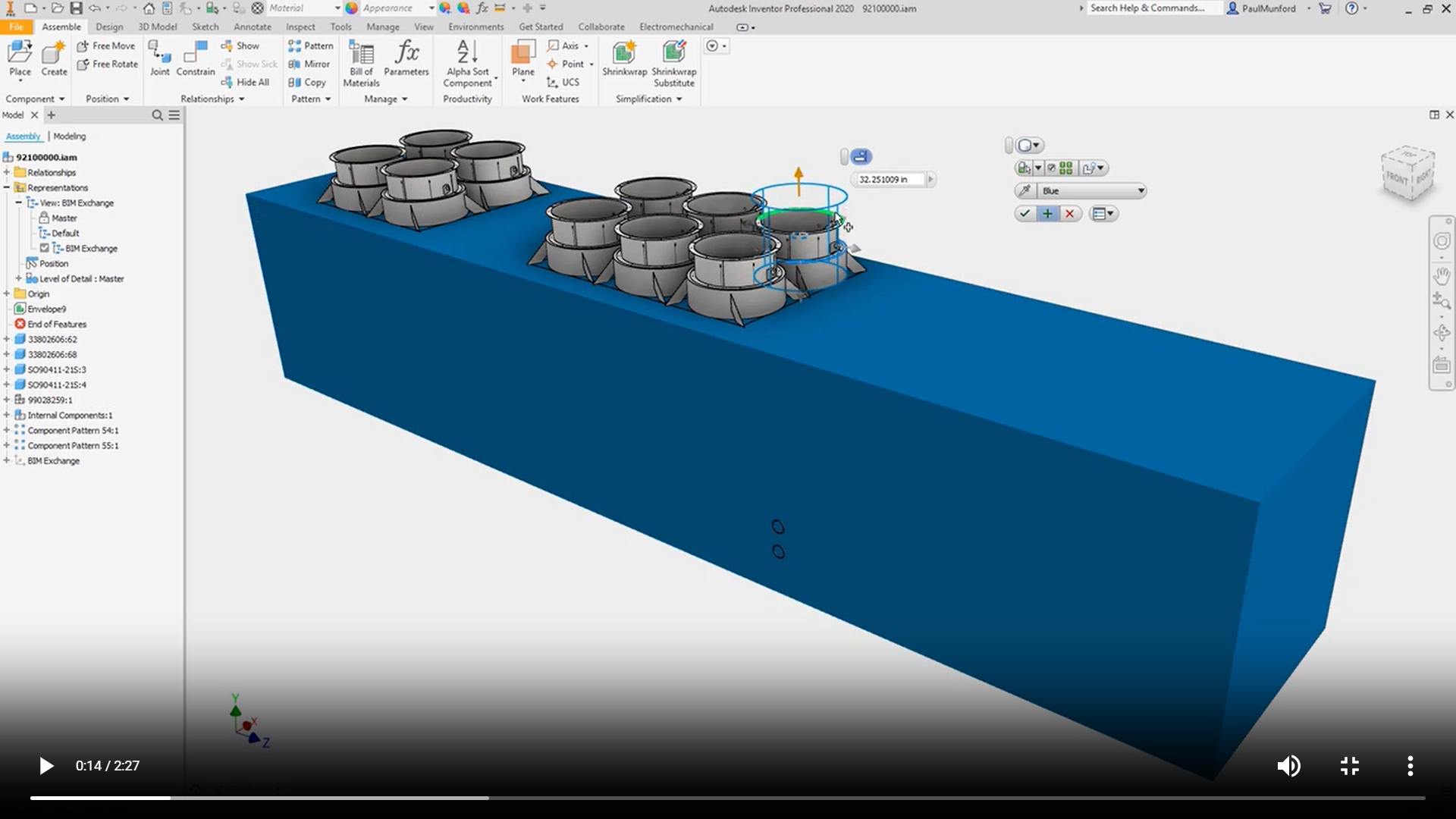1456x819 pixels.
Task: Open the Inspect ribbon tab
Action: point(300,27)
